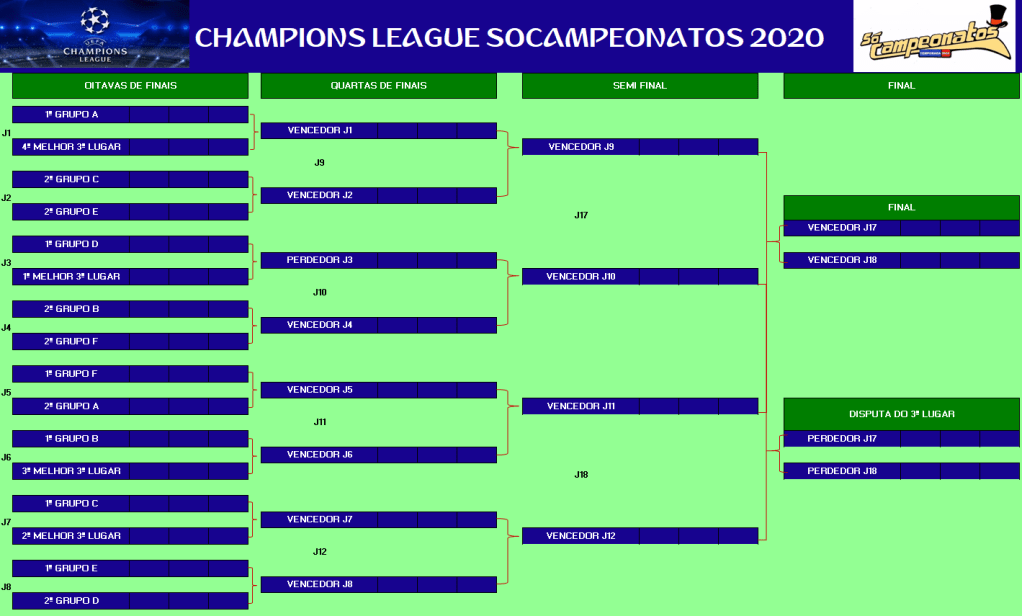Select the SEMI FINAL column header

click(x=639, y=86)
